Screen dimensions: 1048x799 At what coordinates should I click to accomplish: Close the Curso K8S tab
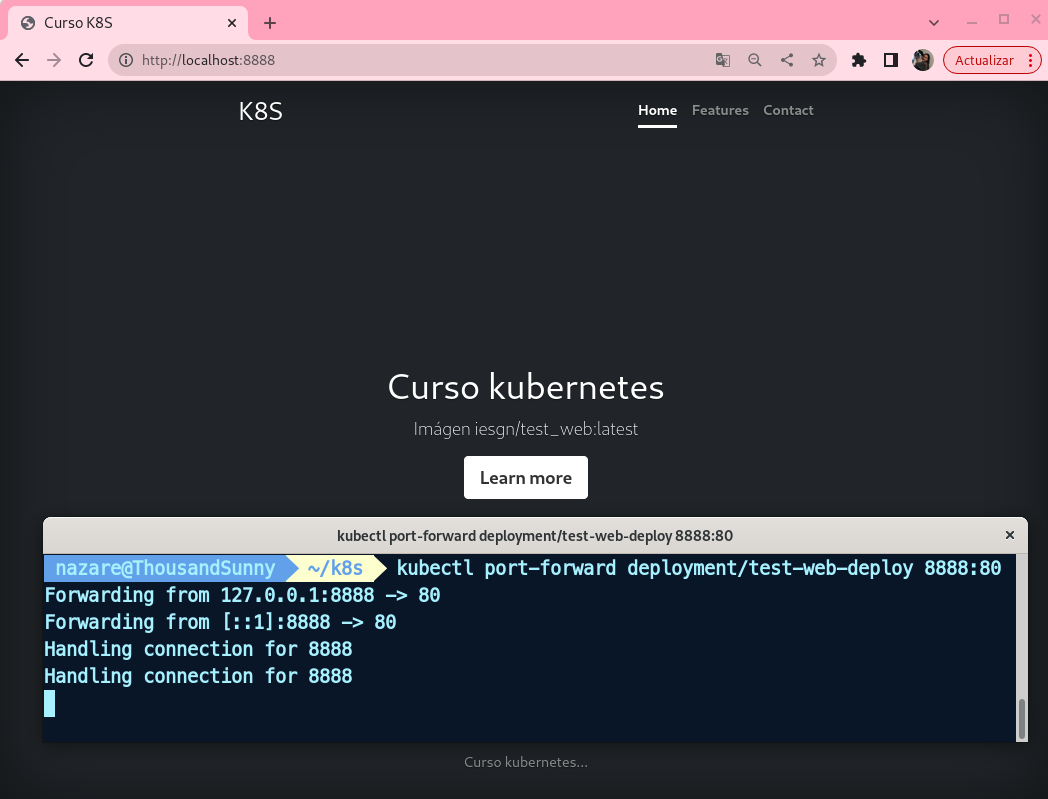pos(232,23)
